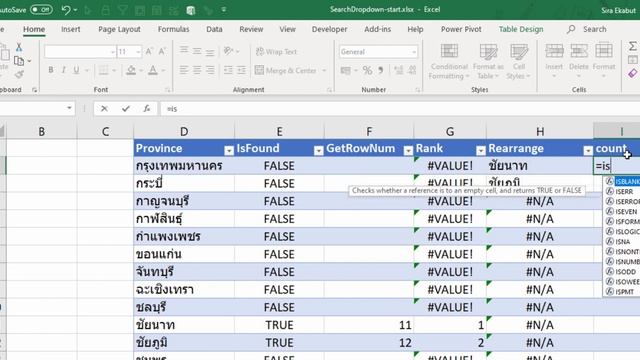
Task: Toggle Bold formatting
Action: pos(51,70)
